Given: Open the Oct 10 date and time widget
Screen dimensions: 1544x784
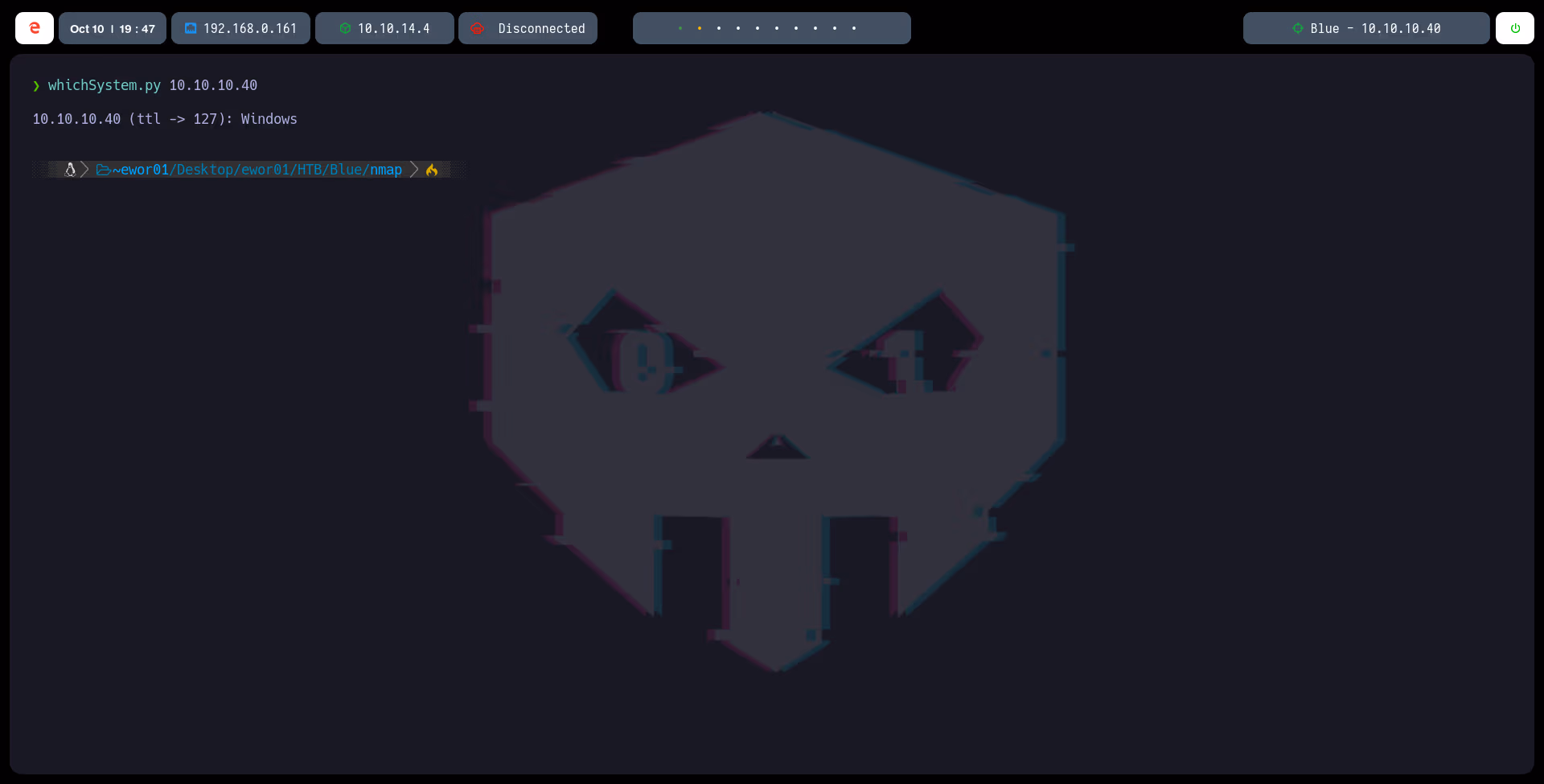Looking at the screenshot, I should tap(113, 28).
